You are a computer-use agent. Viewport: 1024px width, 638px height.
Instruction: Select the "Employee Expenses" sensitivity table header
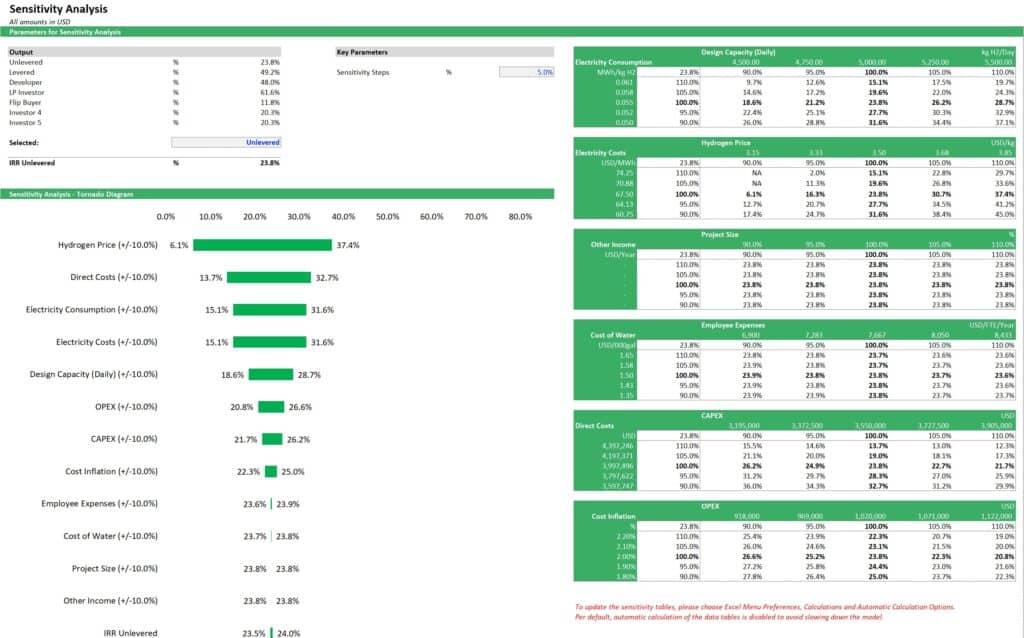tap(733, 325)
